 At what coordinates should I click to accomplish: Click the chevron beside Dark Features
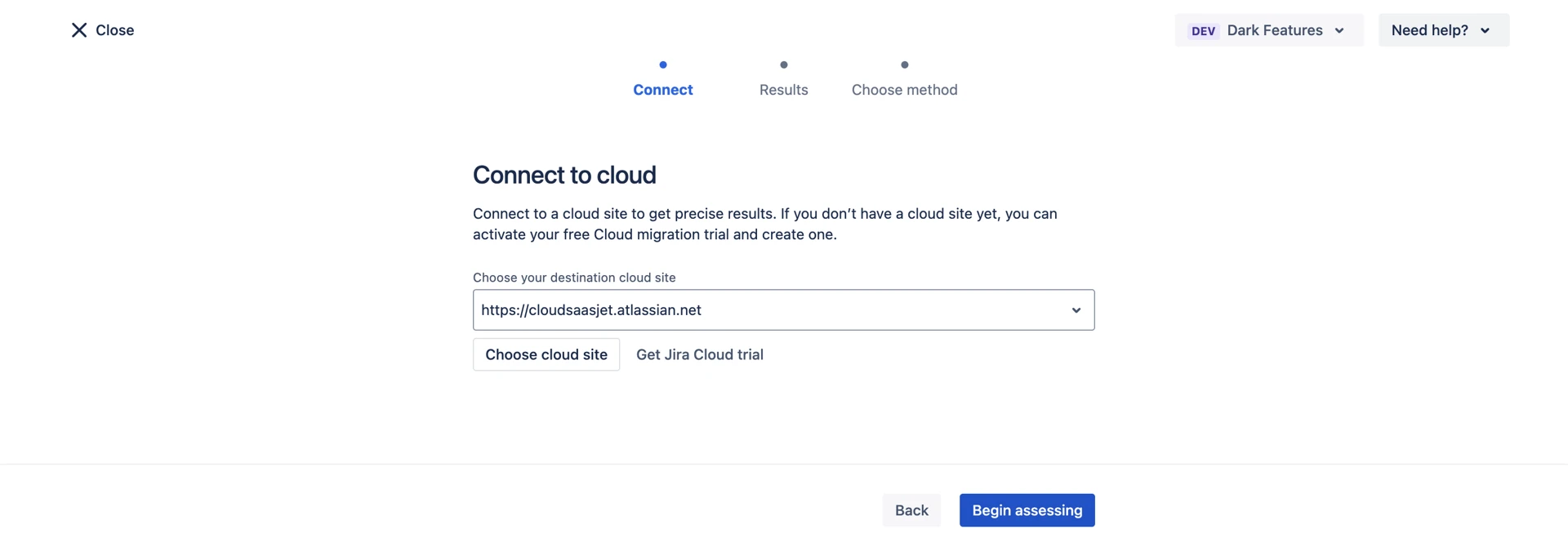pos(1339,31)
